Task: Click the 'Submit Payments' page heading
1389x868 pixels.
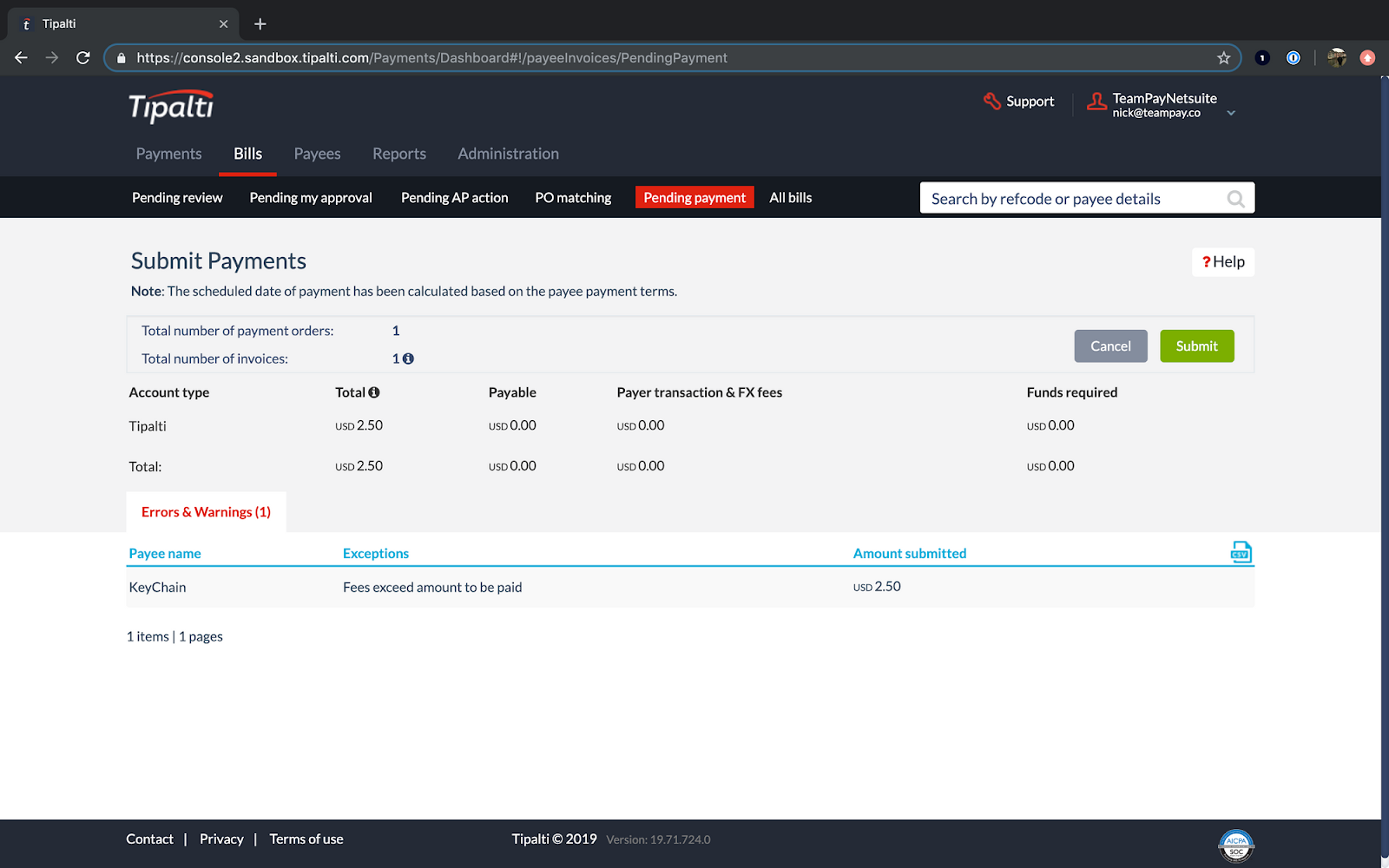Action: point(219,261)
